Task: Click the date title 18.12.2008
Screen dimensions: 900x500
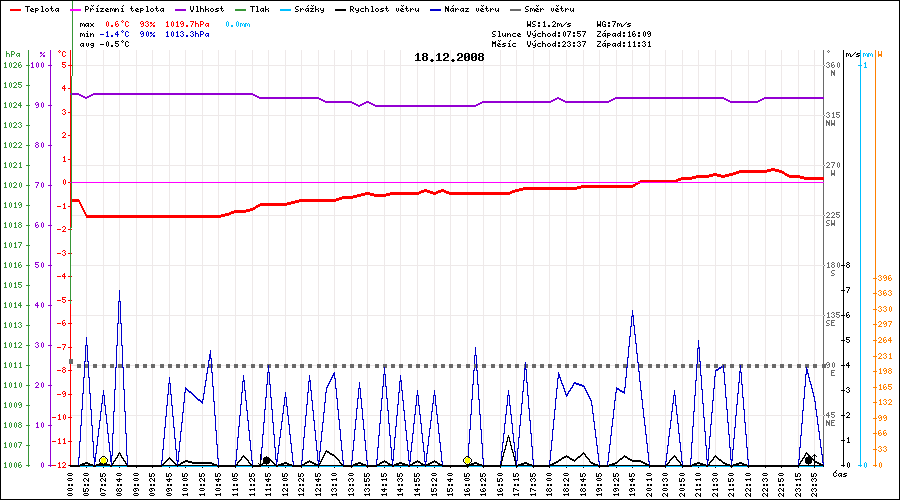Action: pos(449,57)
